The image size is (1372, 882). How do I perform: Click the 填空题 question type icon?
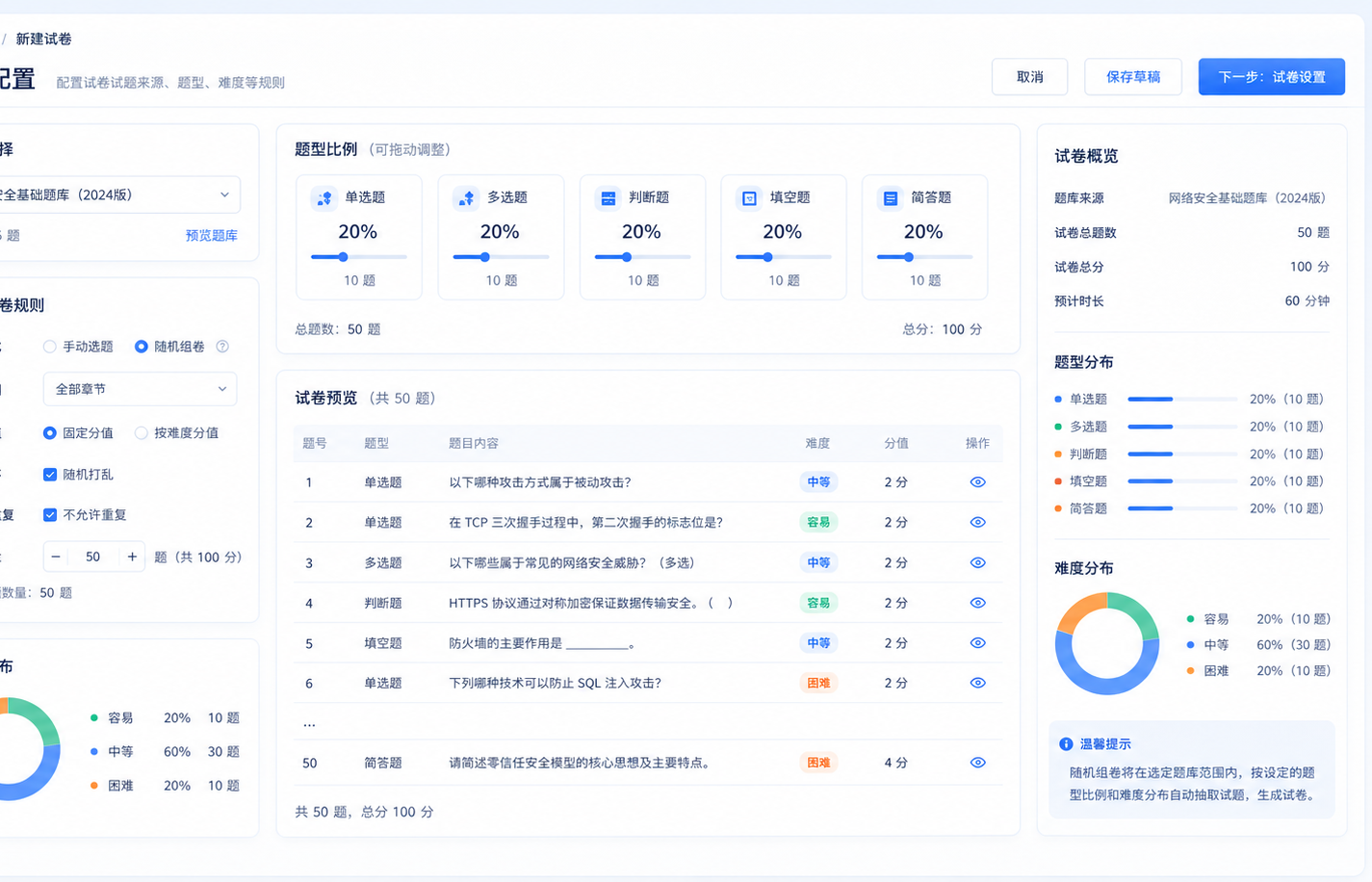click(749, 198)
